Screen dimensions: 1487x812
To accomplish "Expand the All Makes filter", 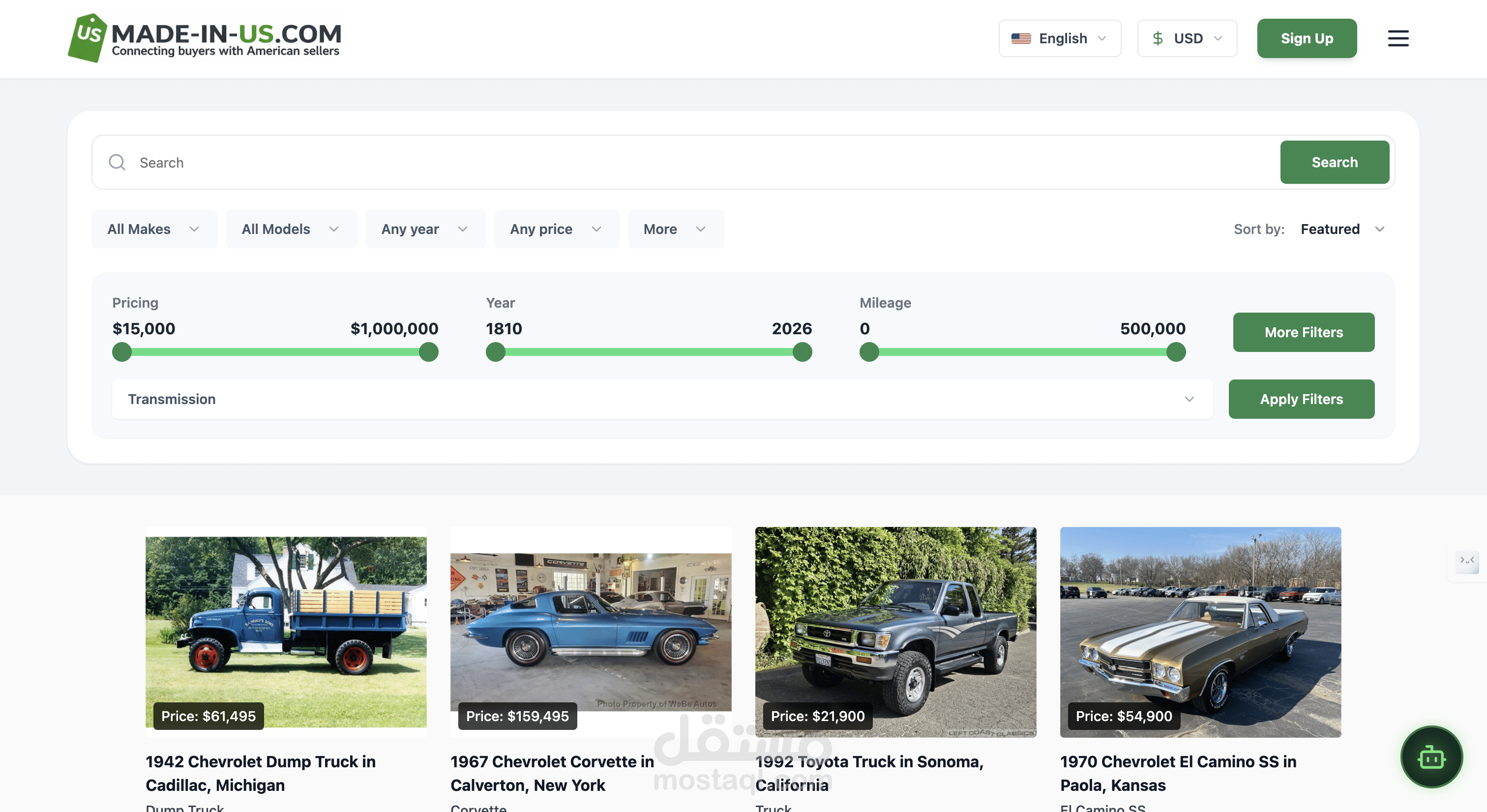I will (x=154, y=229).
